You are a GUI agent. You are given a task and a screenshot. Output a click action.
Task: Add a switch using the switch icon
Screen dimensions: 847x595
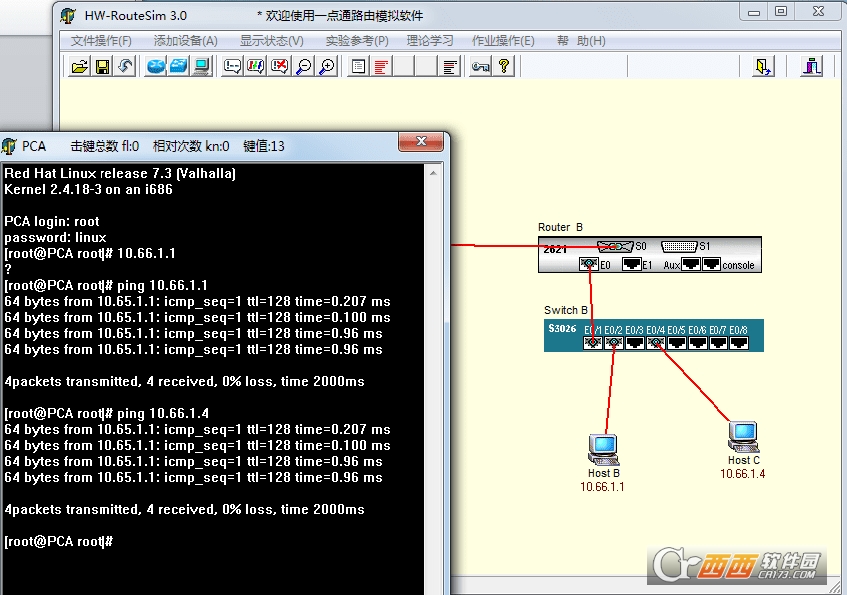pyautogui.click(x=179, y=66)
